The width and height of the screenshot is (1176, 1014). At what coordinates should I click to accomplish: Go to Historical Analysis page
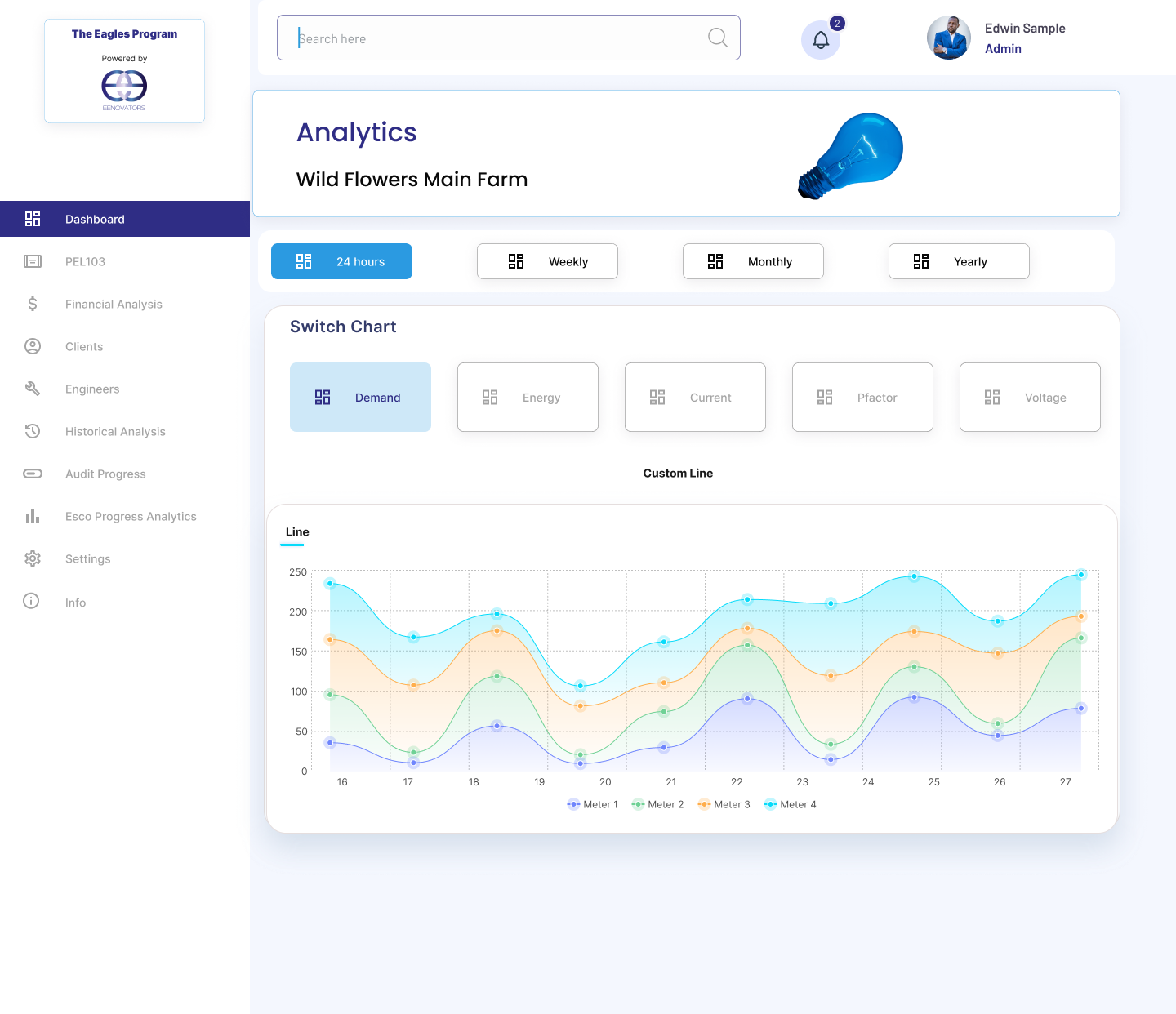pyautogui.click(x=115, y=431)
